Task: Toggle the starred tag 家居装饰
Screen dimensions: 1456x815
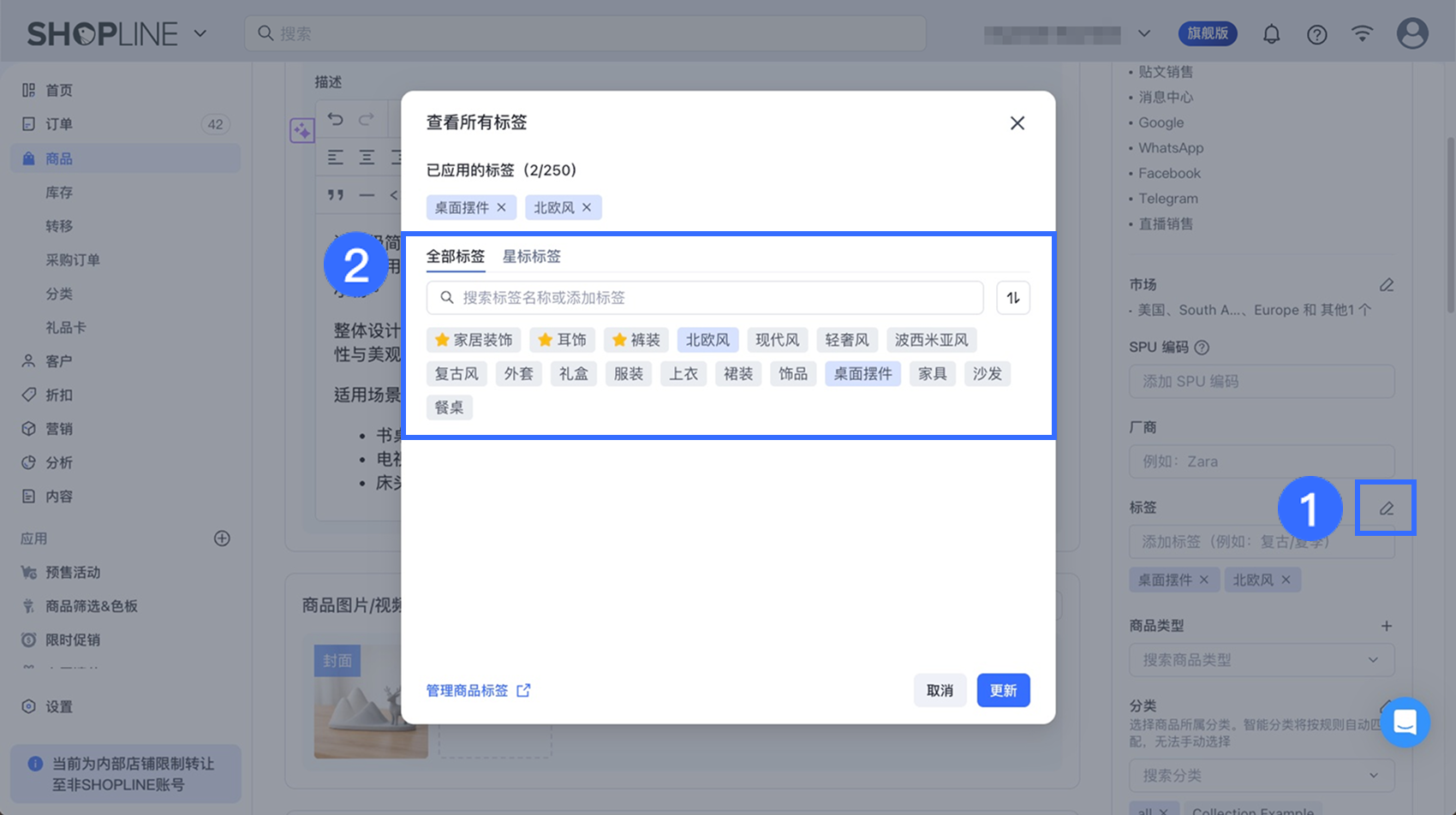Action: 474,340
